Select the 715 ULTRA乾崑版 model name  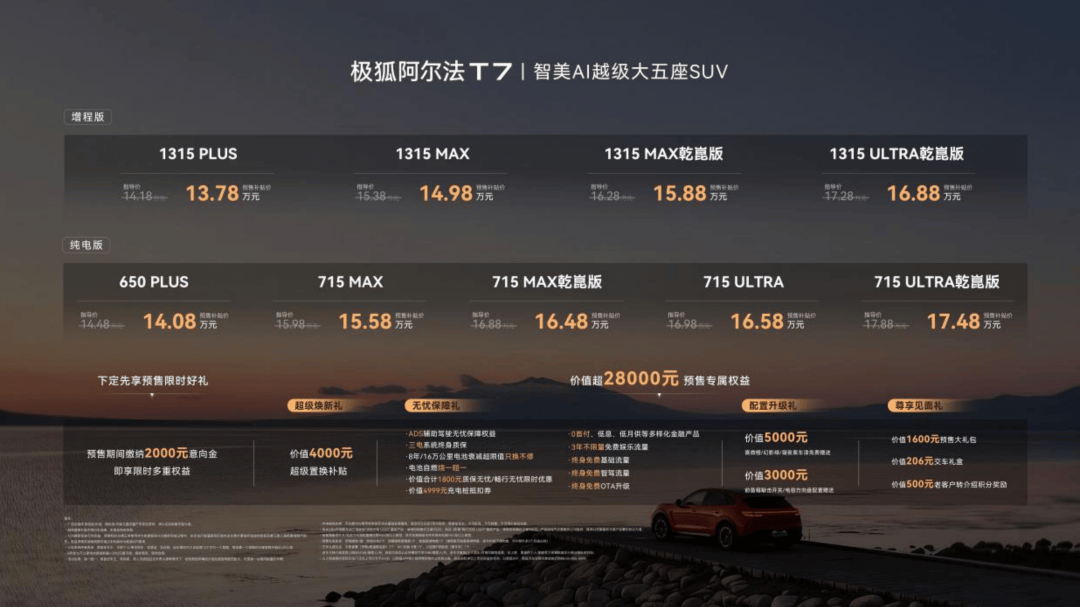(x=937, y=282)
